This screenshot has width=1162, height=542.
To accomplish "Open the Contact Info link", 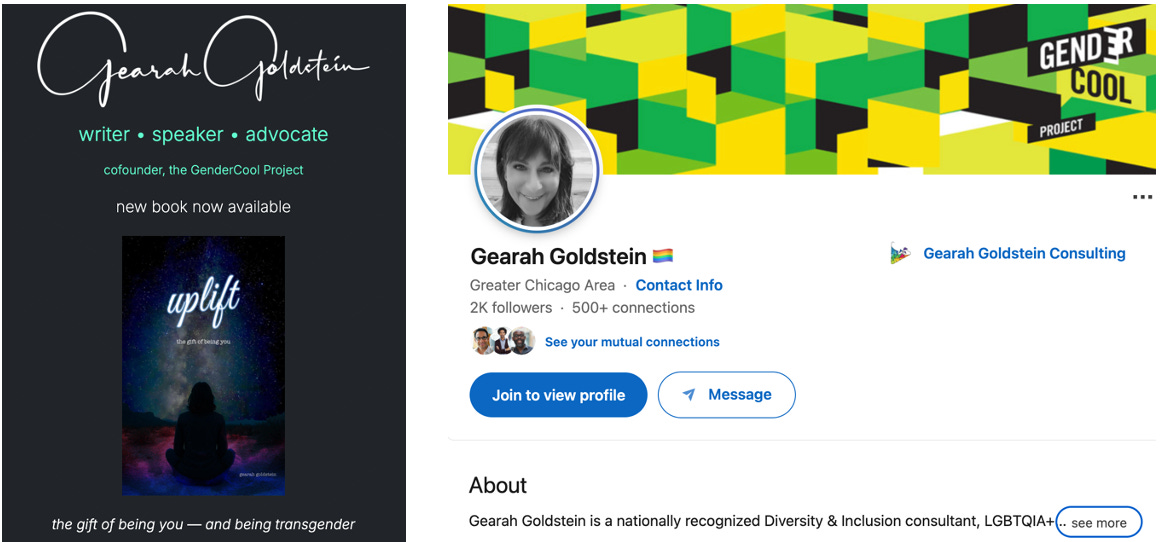I will [x=679, y=285].
